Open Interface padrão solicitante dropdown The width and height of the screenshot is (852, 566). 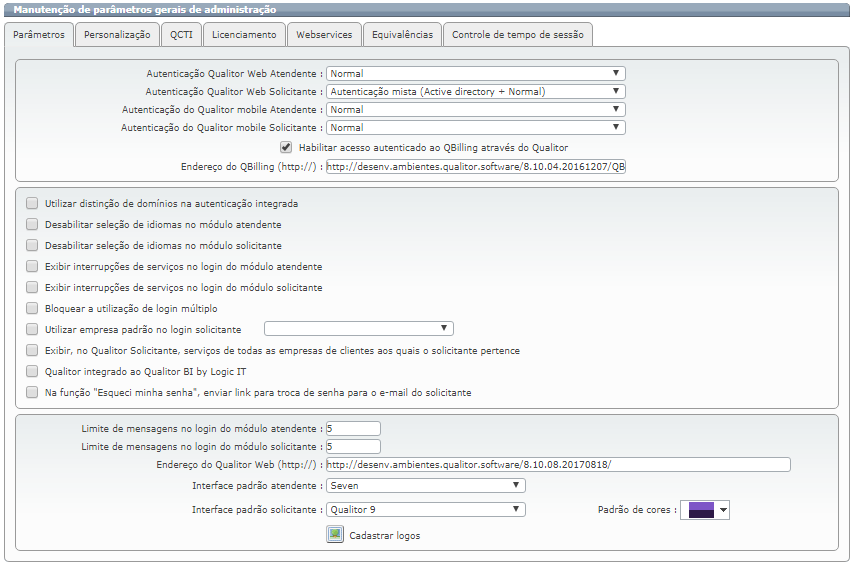[x=425, y=510]
